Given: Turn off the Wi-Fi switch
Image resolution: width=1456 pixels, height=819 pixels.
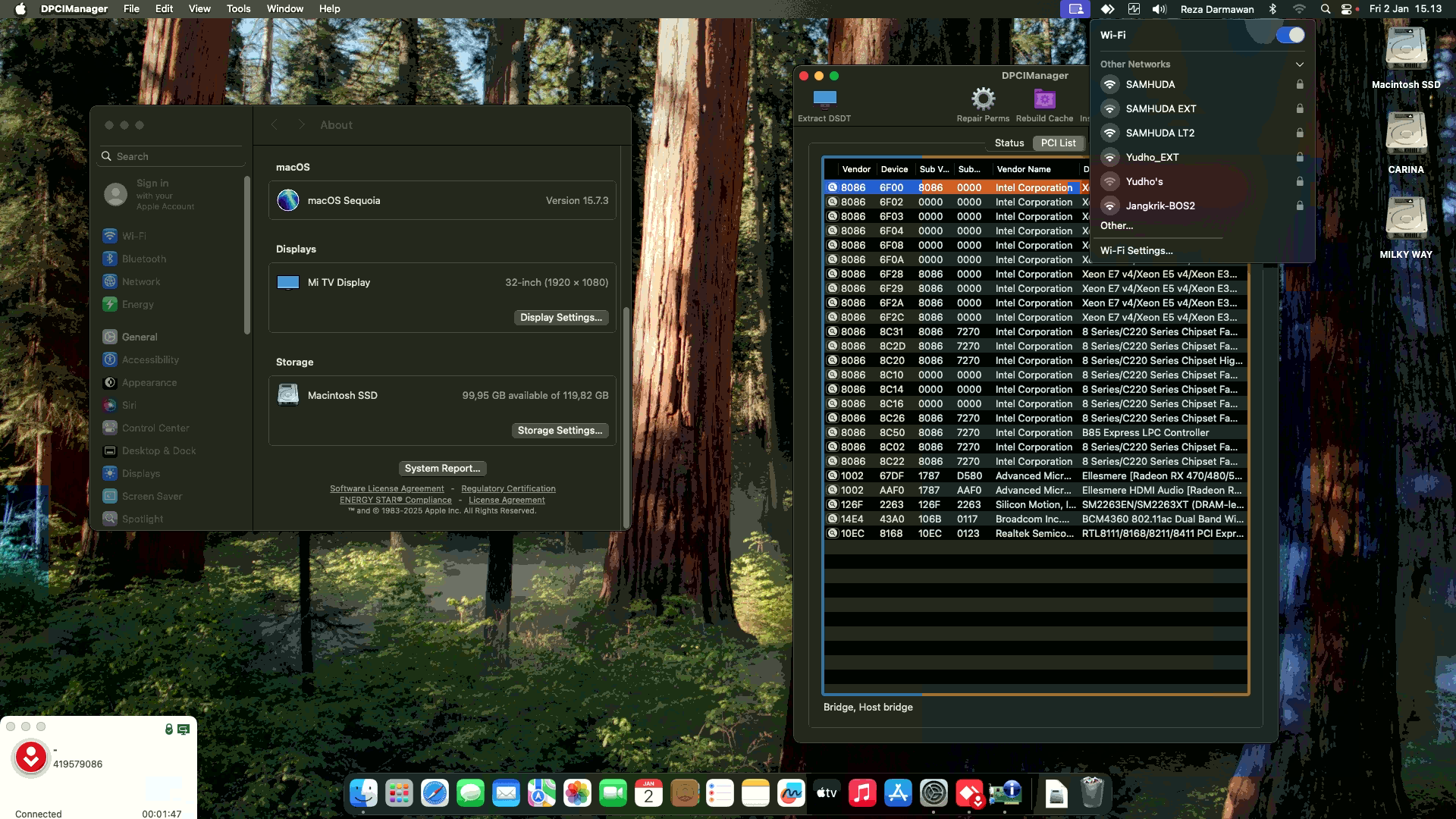Looking at the screenshot, I should (x=1290, y=35).
